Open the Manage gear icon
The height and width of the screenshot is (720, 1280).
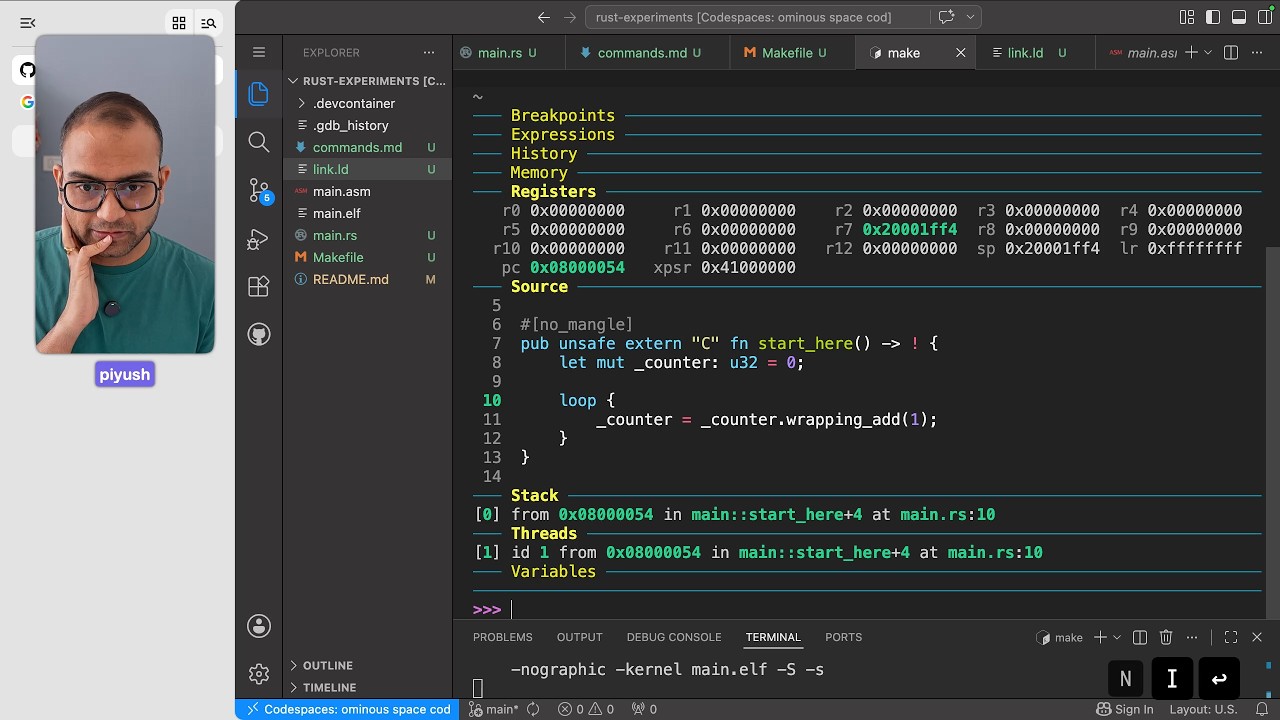point(259,674)
